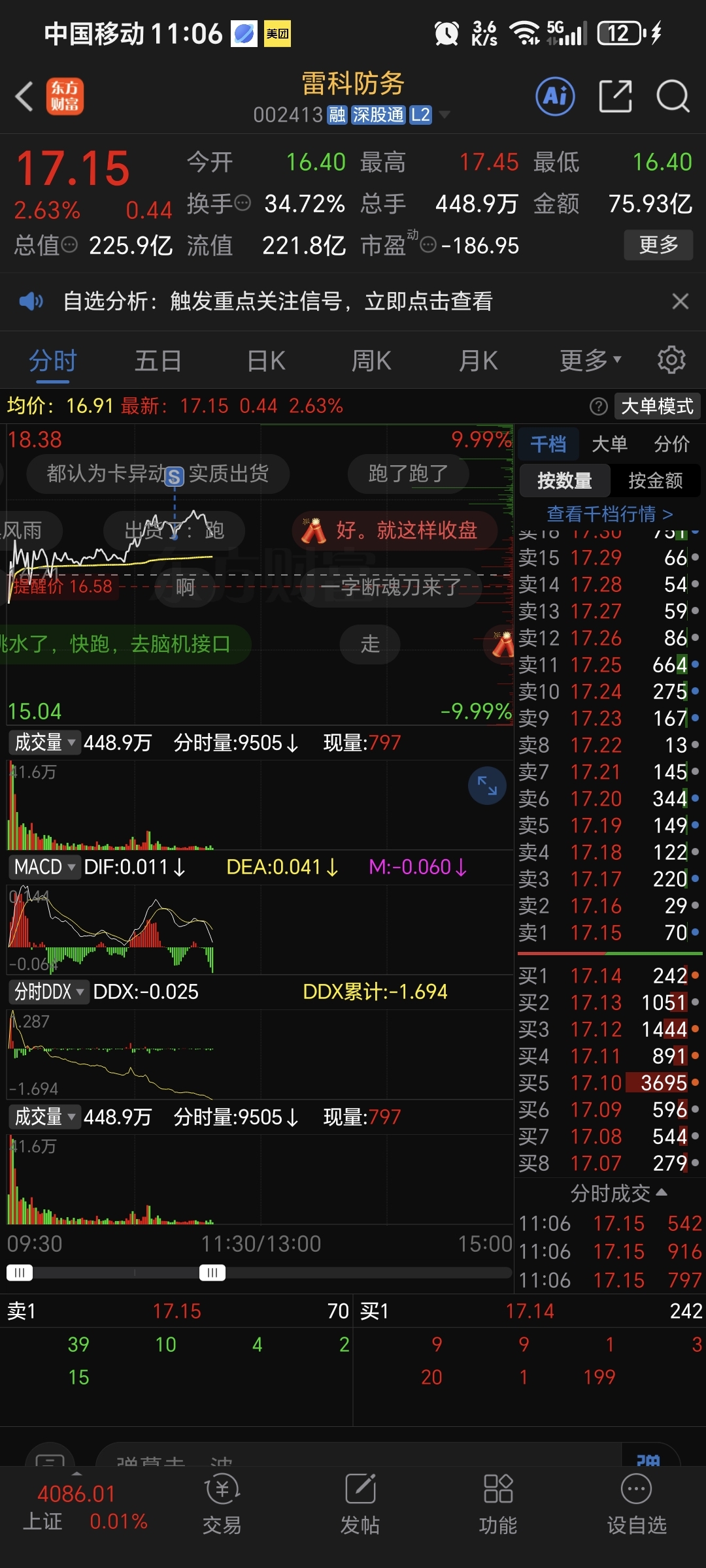Switch to 周K chart tab
Image resolution: width=706 pixels, height=1568 pixels.
point(371,361)
